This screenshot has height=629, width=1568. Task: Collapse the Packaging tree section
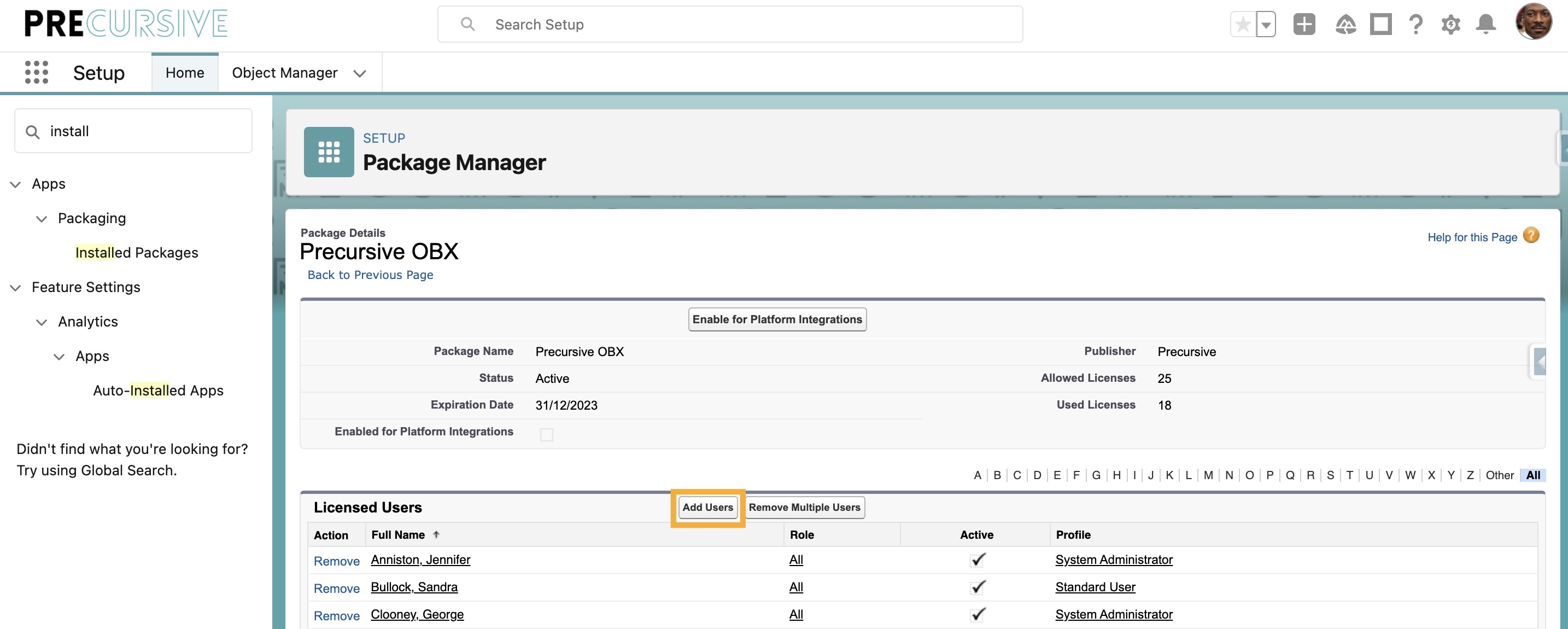point(42,219)
